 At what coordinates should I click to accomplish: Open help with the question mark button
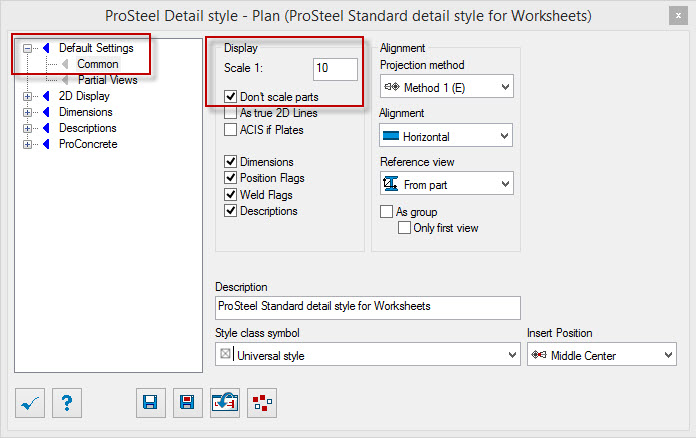point(67,403)
